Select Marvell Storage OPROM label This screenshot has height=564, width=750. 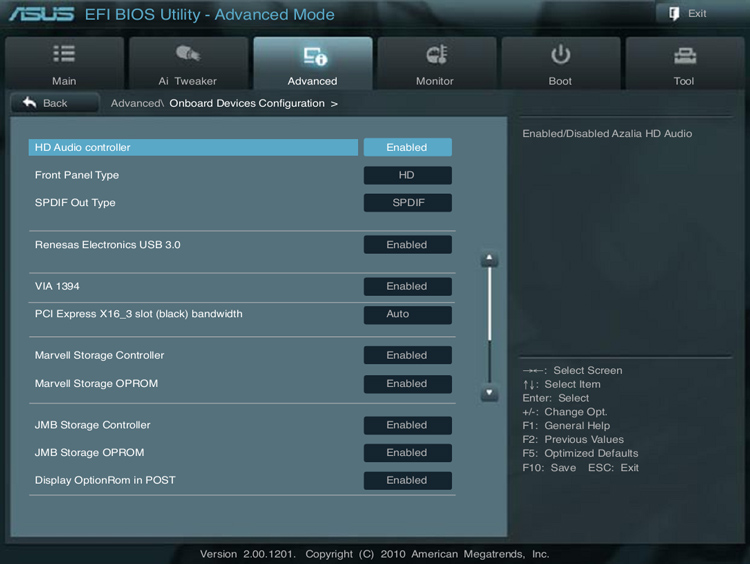[96, 384]
